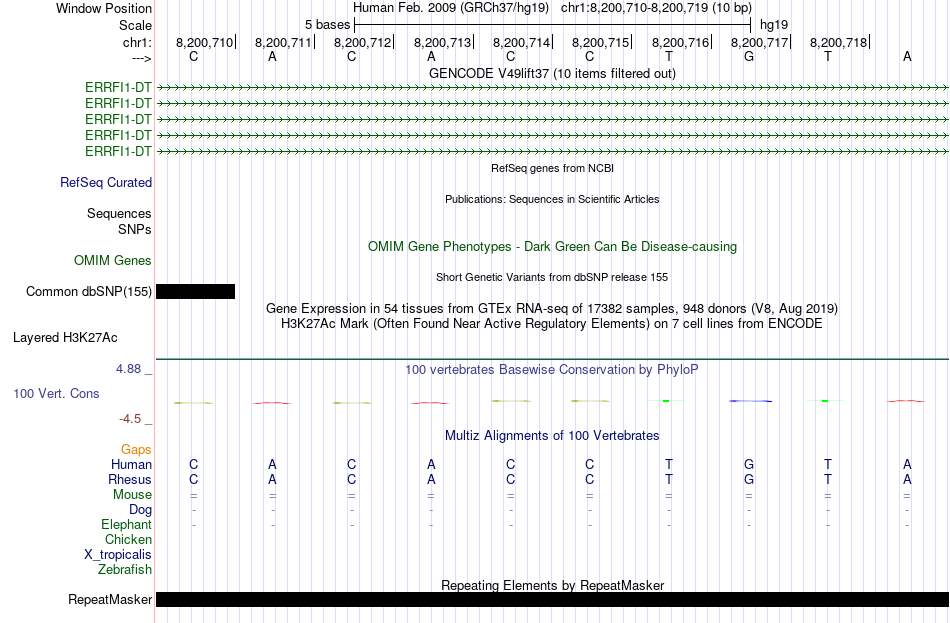Click the X_tropicalis species label
950x623 pixels.
point(118,555)
